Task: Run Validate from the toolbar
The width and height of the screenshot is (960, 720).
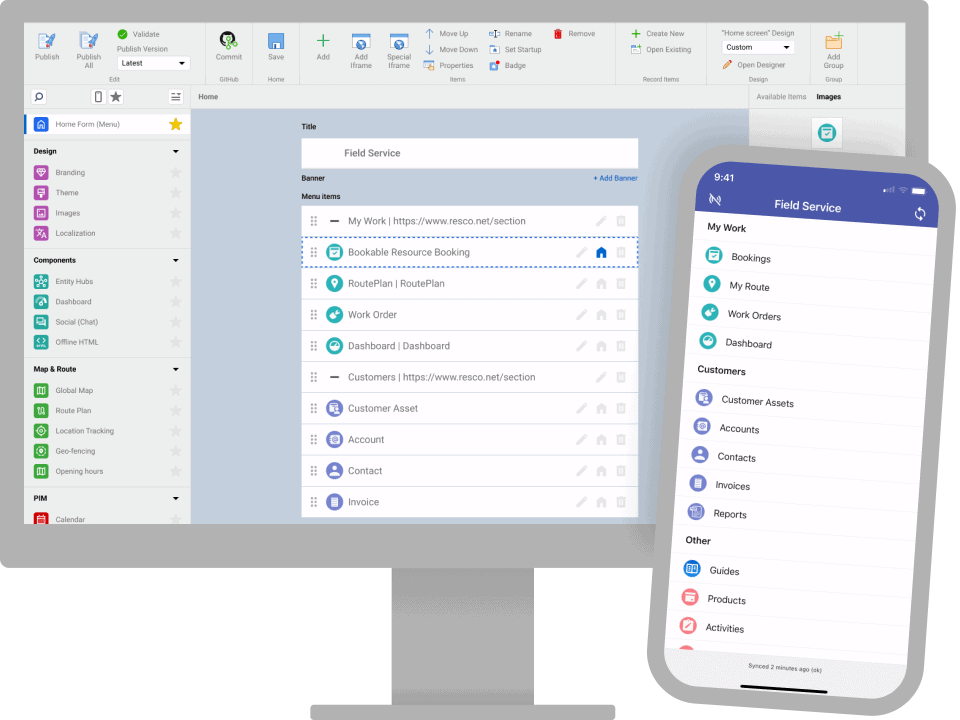Action: coord(138,34)
